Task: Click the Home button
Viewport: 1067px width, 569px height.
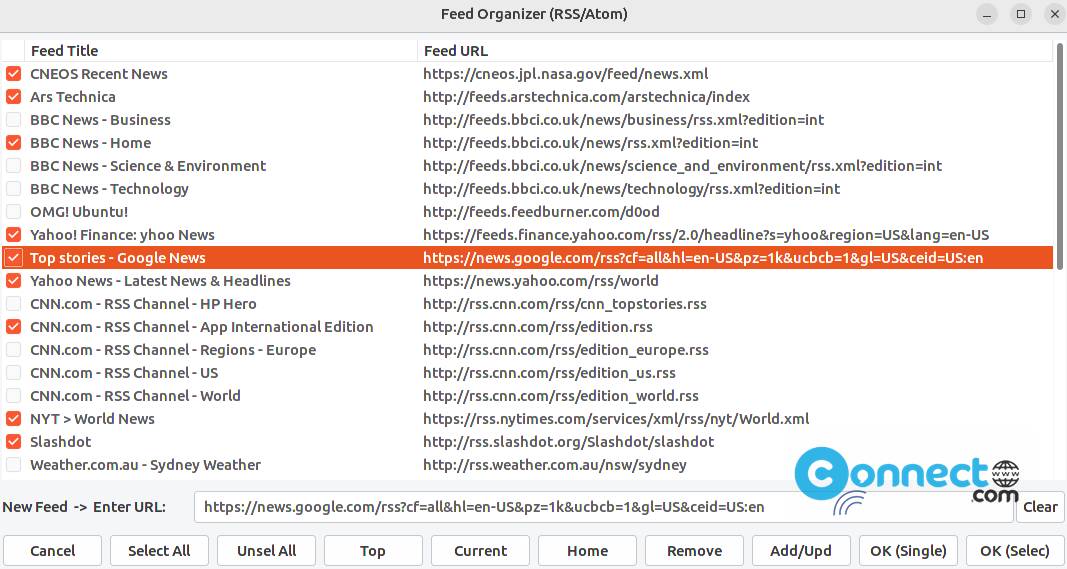Action: pos(587,551)
